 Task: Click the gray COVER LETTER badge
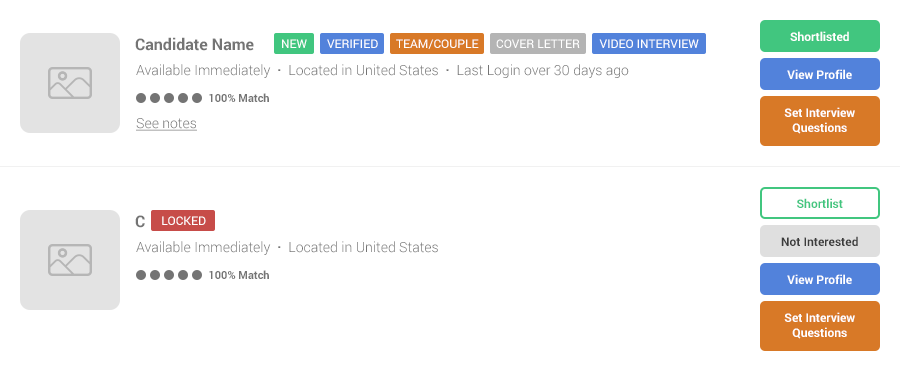click(538, 44)
